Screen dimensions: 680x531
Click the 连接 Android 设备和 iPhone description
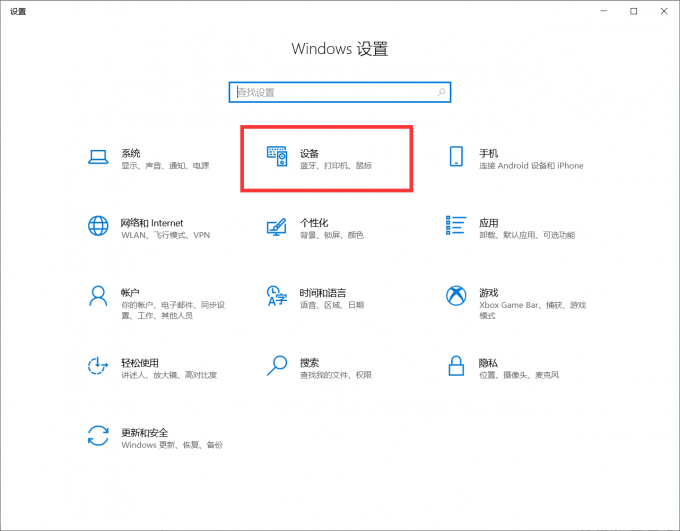tap(531, 166)
